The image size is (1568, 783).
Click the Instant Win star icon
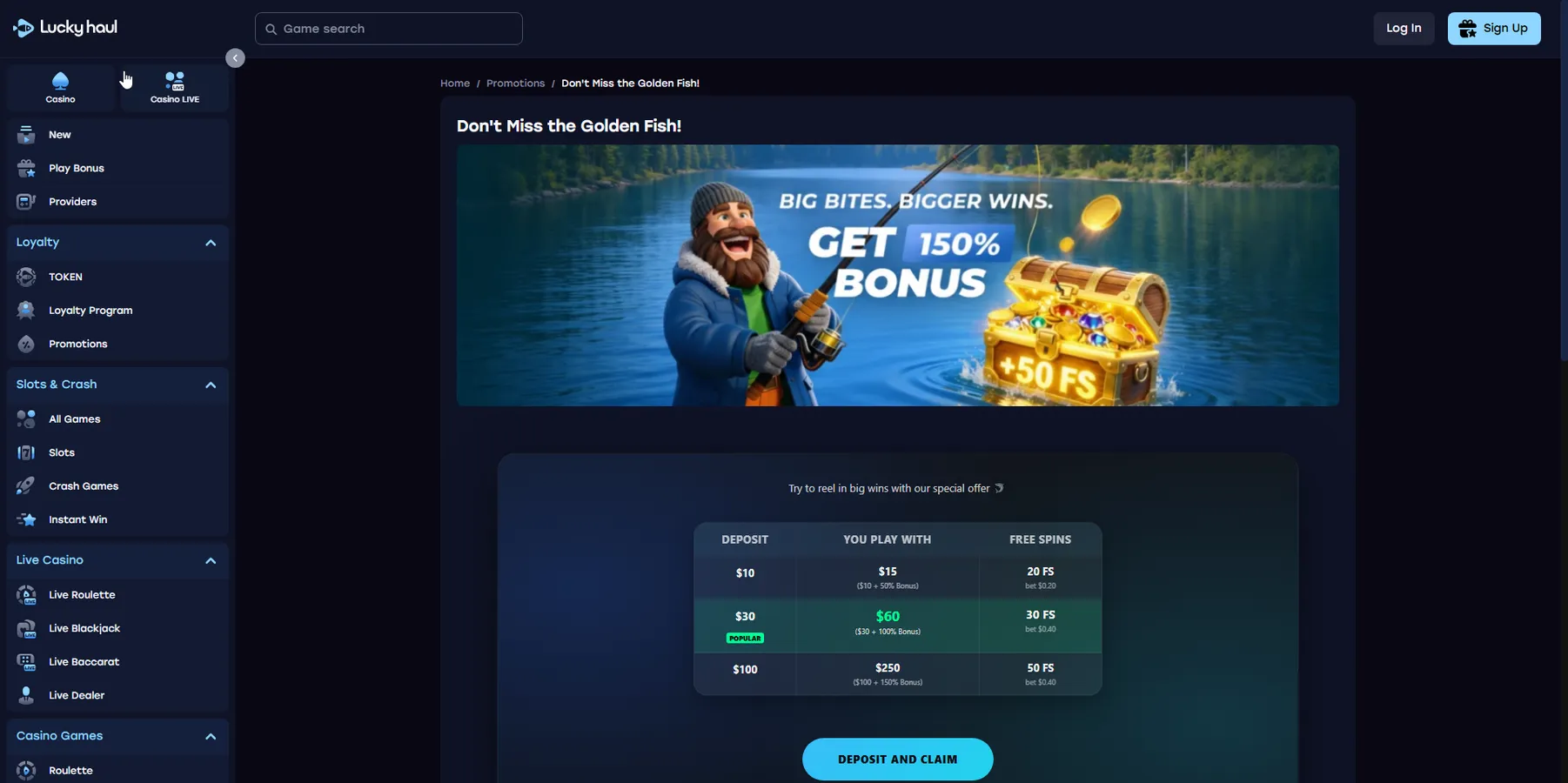pyautogui.click(x=26, y=520)
